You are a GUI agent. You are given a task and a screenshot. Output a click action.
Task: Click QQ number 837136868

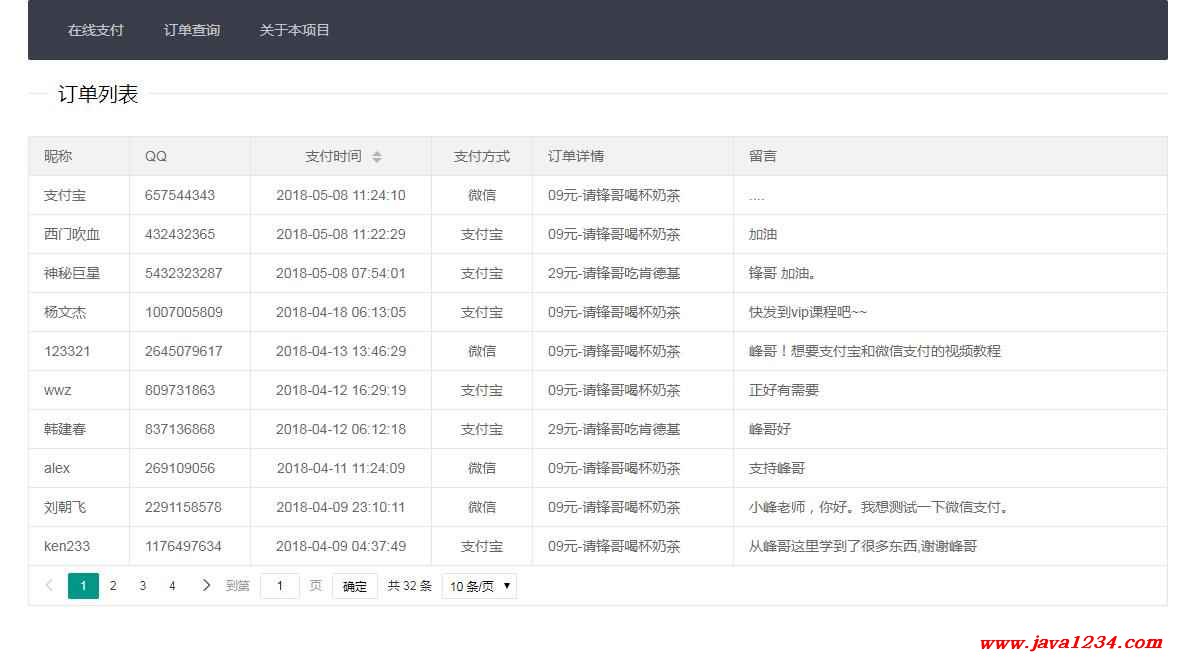coord(180,429)
